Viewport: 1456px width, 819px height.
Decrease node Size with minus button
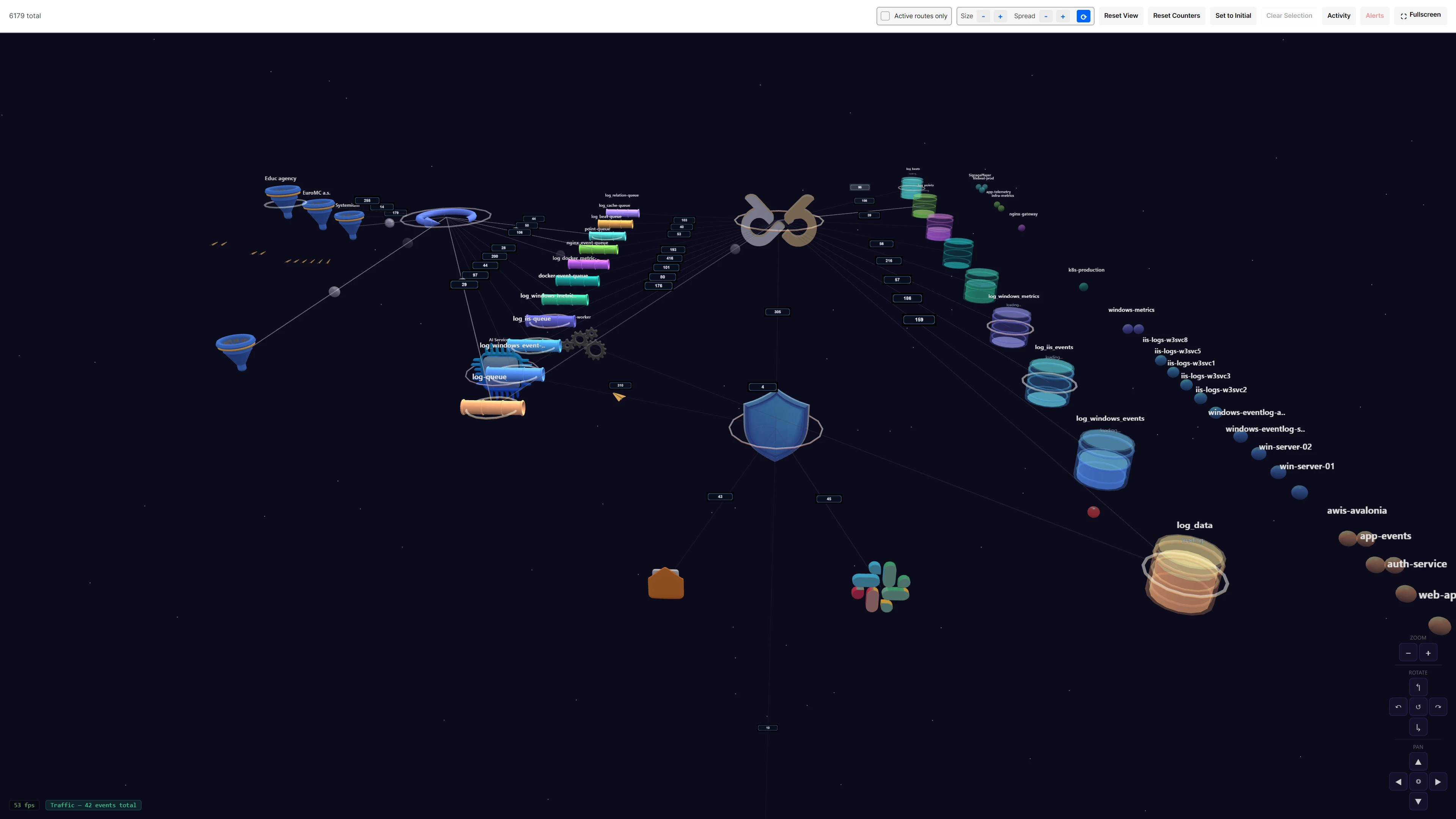[x=983, y=16]
